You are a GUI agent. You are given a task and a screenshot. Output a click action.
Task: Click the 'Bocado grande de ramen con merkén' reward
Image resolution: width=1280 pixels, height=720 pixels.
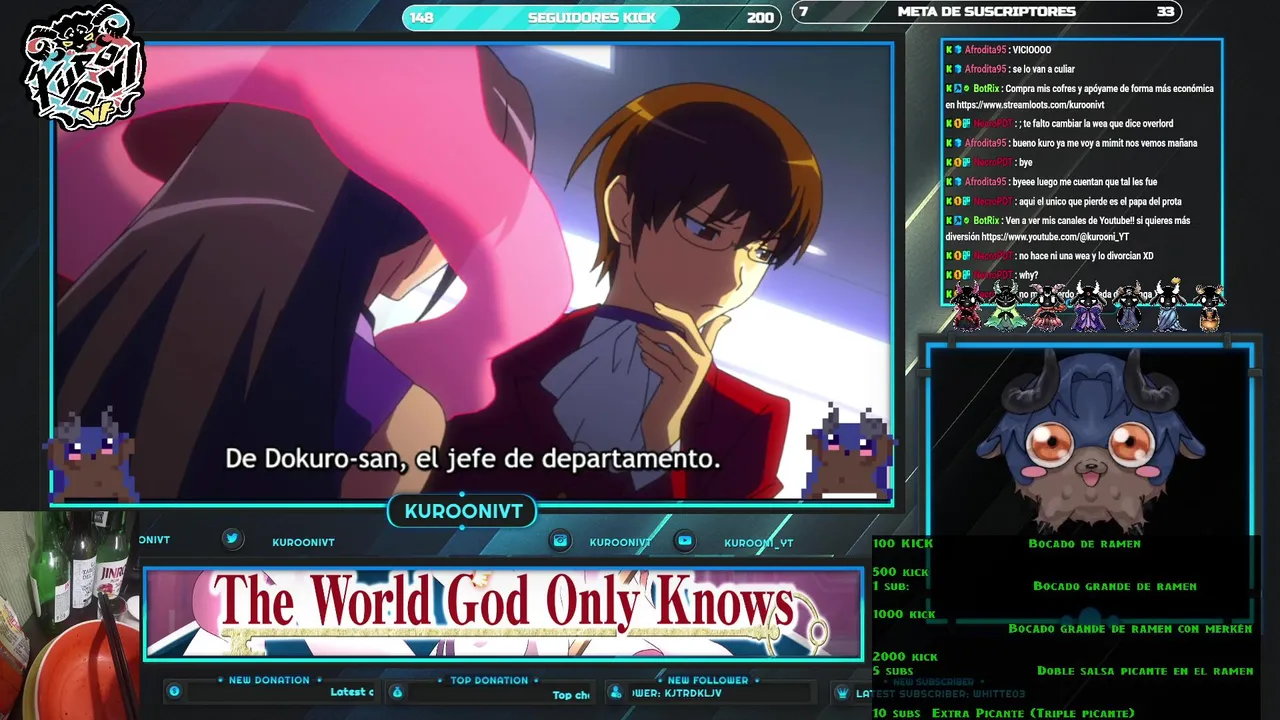(x=1130, y=629)
